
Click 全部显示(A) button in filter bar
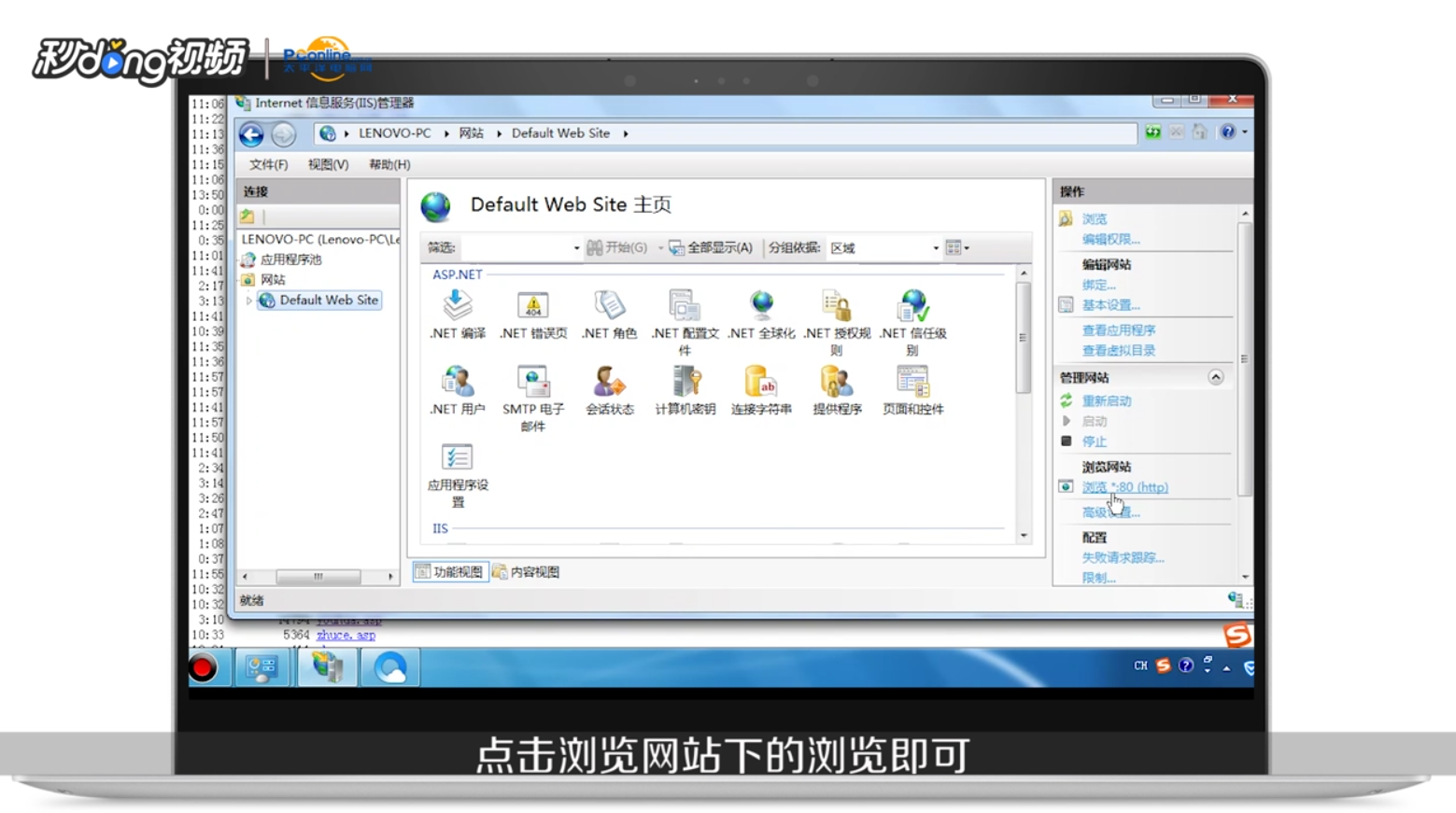pyautogui.click(x=711, y=248)
